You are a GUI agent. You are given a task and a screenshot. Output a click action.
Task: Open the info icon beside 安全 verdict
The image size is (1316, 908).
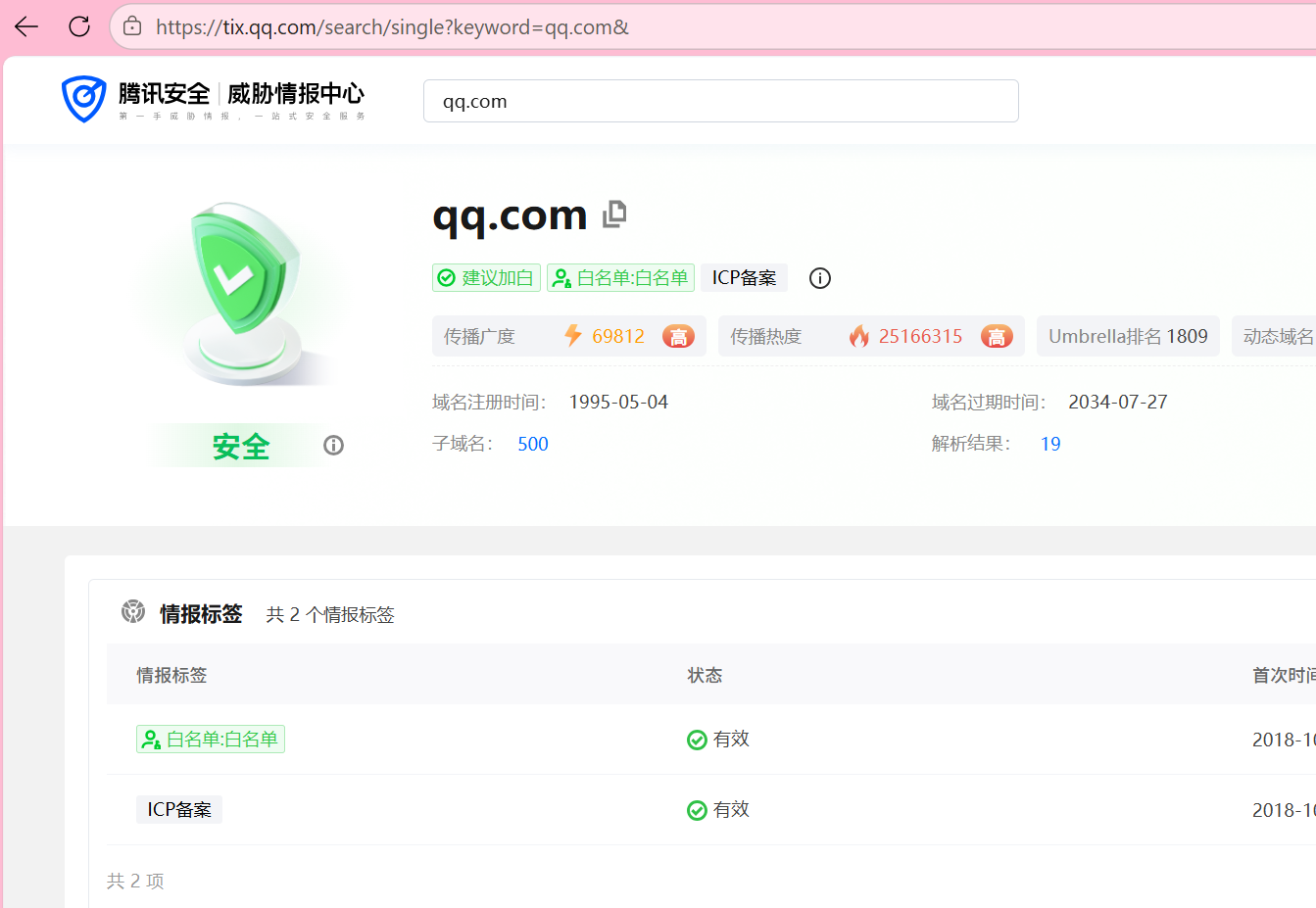pos(334,446)
